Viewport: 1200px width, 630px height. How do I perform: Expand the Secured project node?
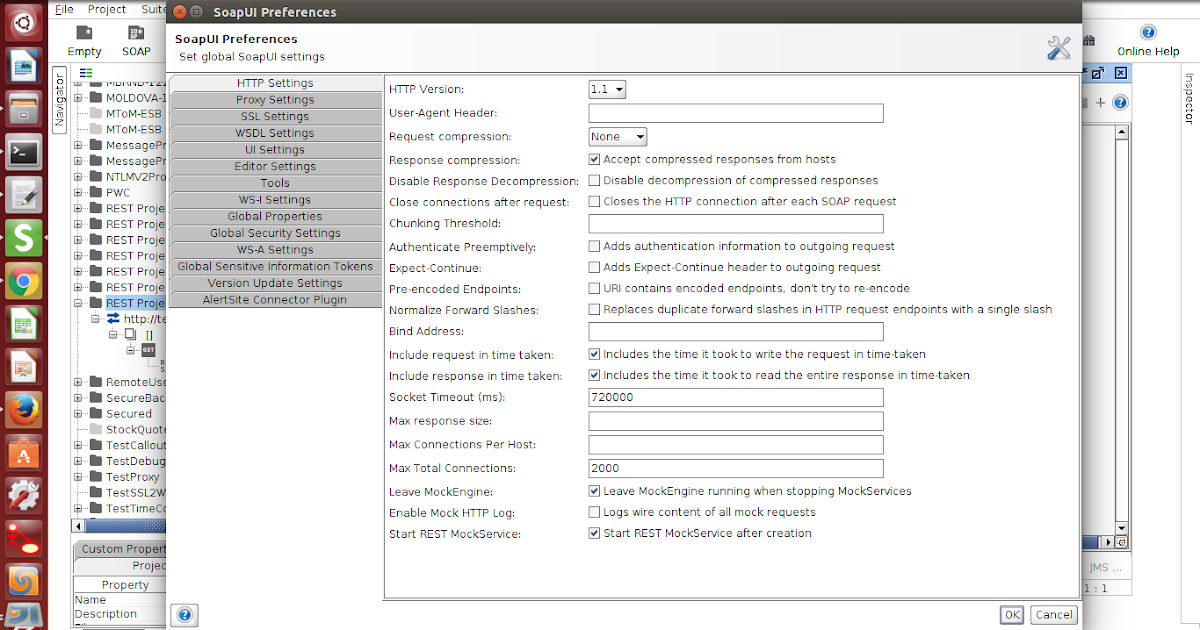78,414
